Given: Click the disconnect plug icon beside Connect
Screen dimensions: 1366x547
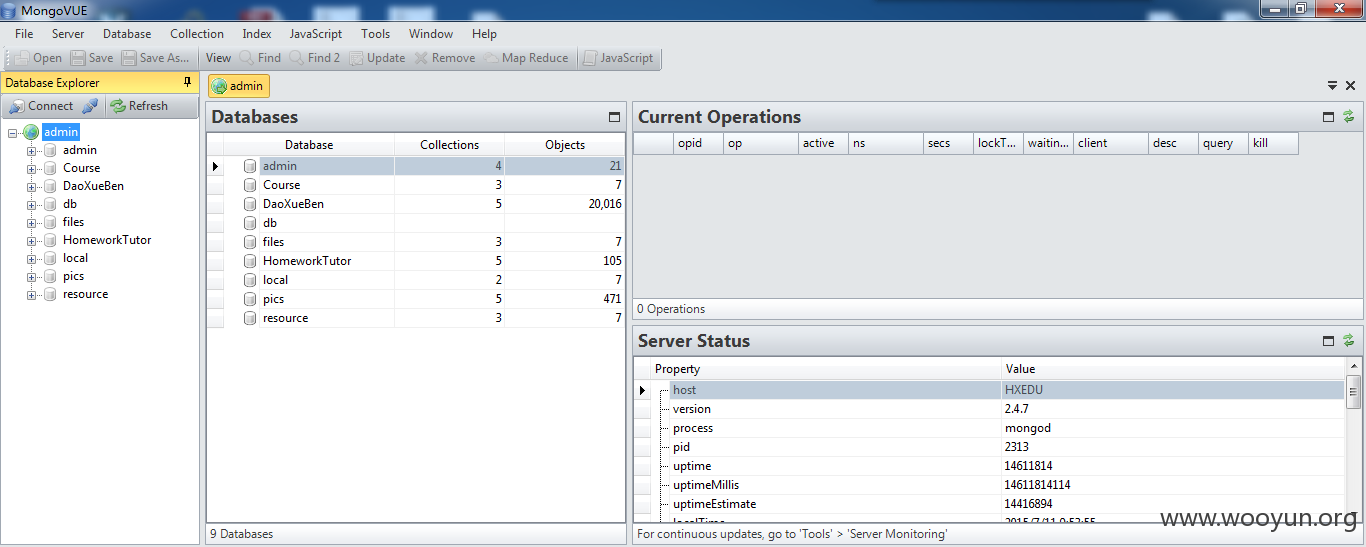Looking at the screenshot, I should [90, 106].
